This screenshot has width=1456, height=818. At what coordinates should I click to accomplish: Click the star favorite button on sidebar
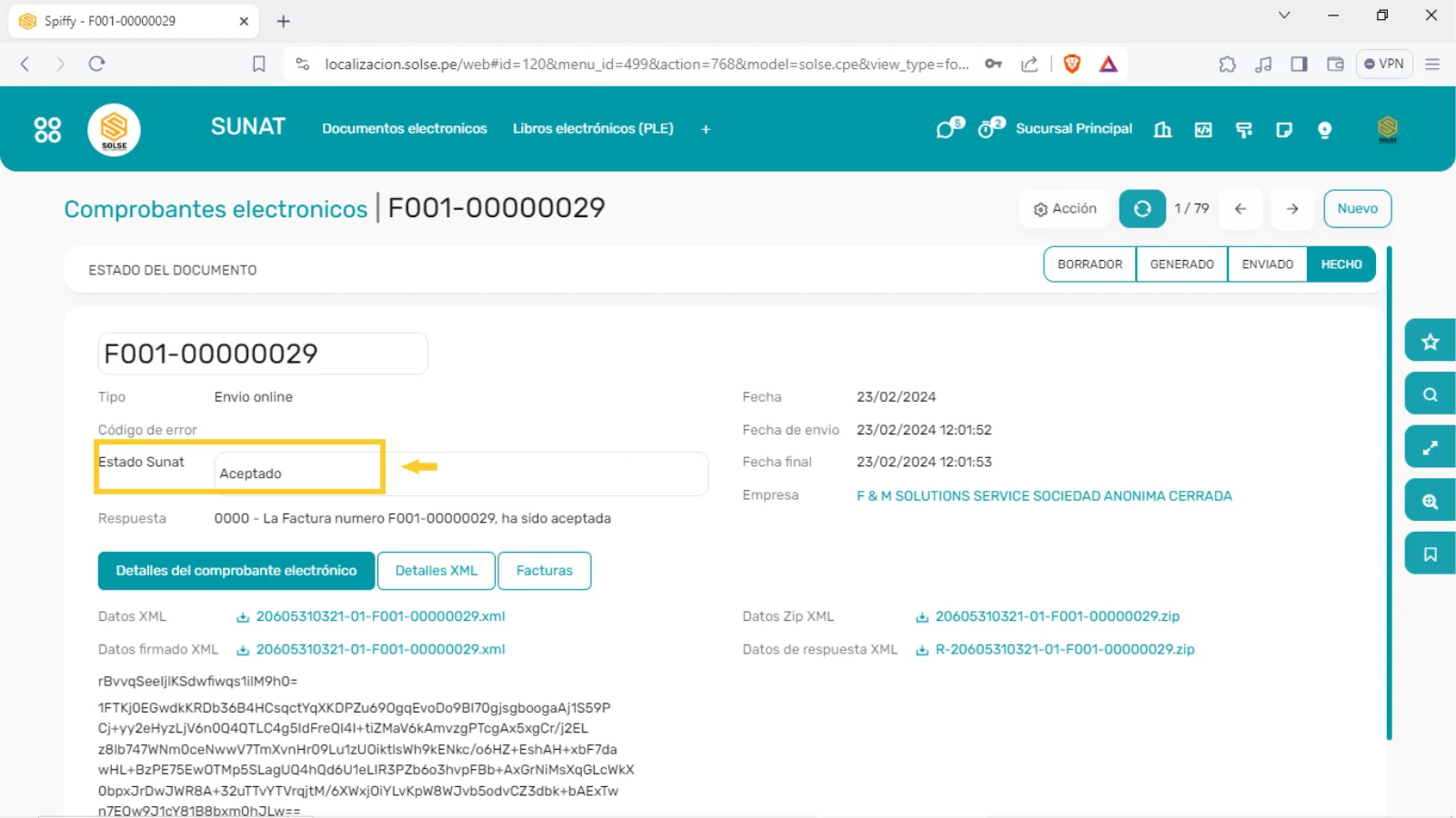(1430, 342)
